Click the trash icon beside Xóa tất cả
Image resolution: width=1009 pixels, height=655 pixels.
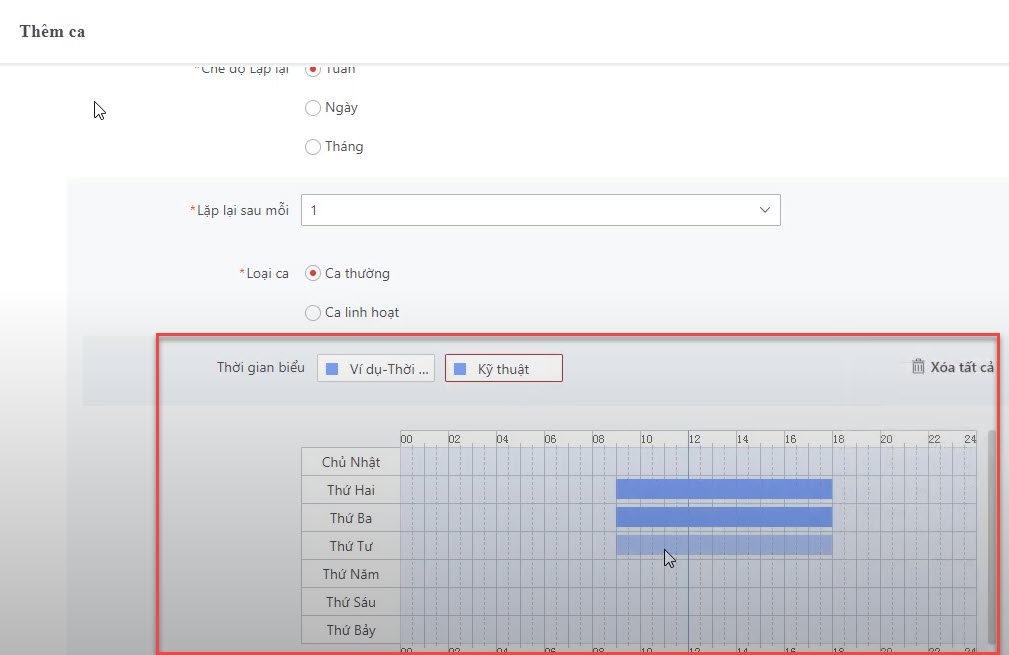tap(918, 367)
